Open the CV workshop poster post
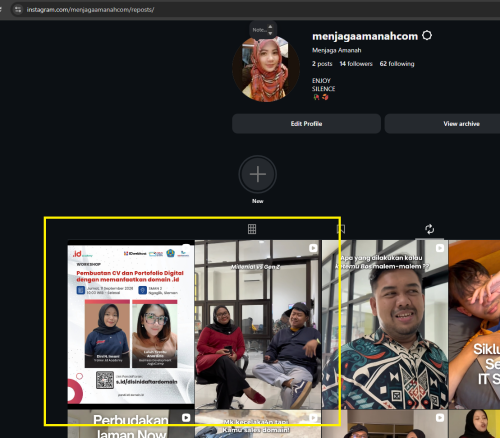500x438 pixels. pyautogui.click(x=131, y=324)
